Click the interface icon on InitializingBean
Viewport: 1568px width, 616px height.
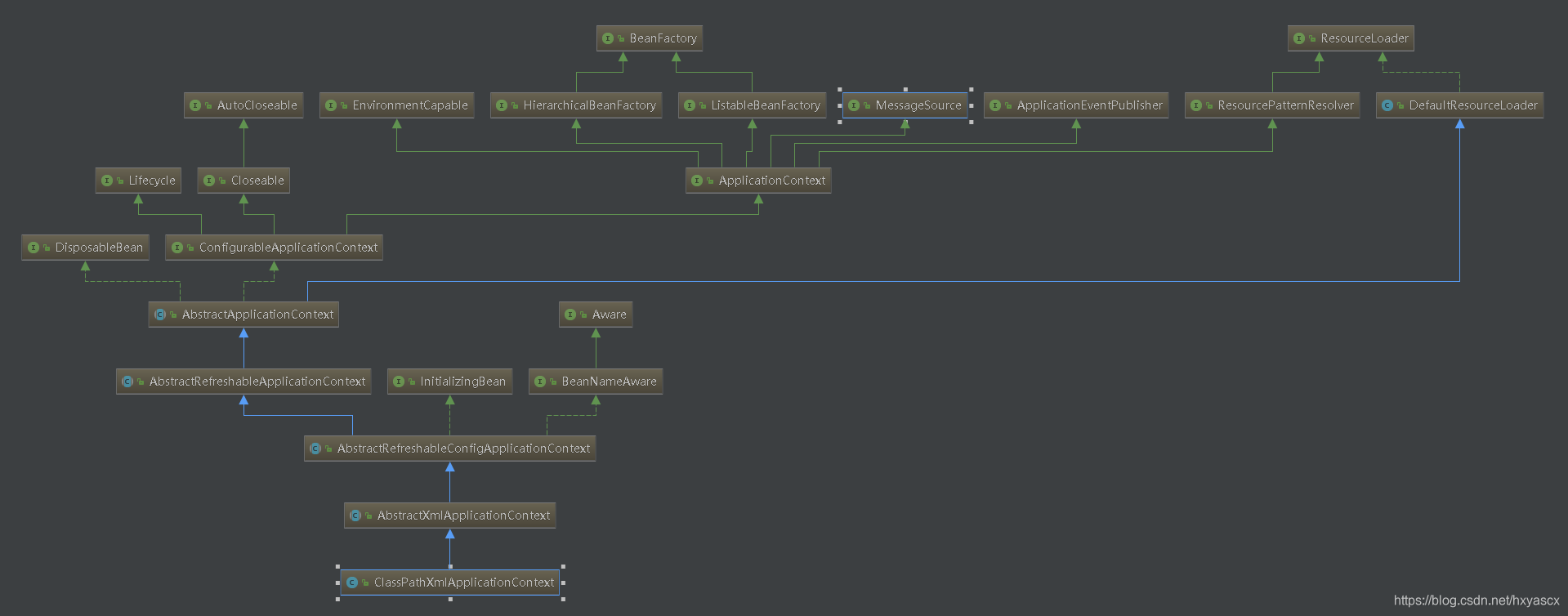399,382
